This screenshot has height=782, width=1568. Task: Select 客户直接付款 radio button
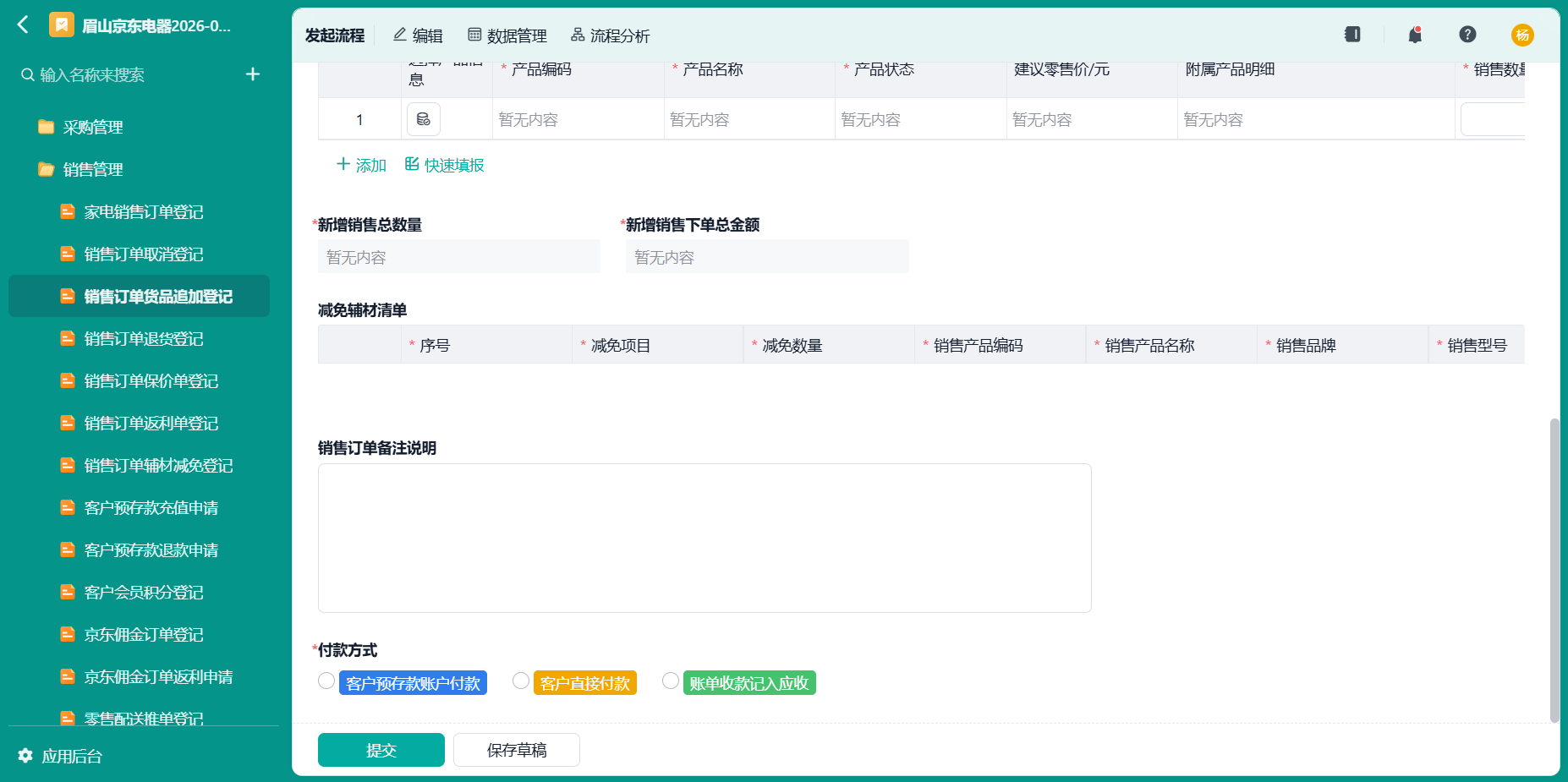pos(521,681)
